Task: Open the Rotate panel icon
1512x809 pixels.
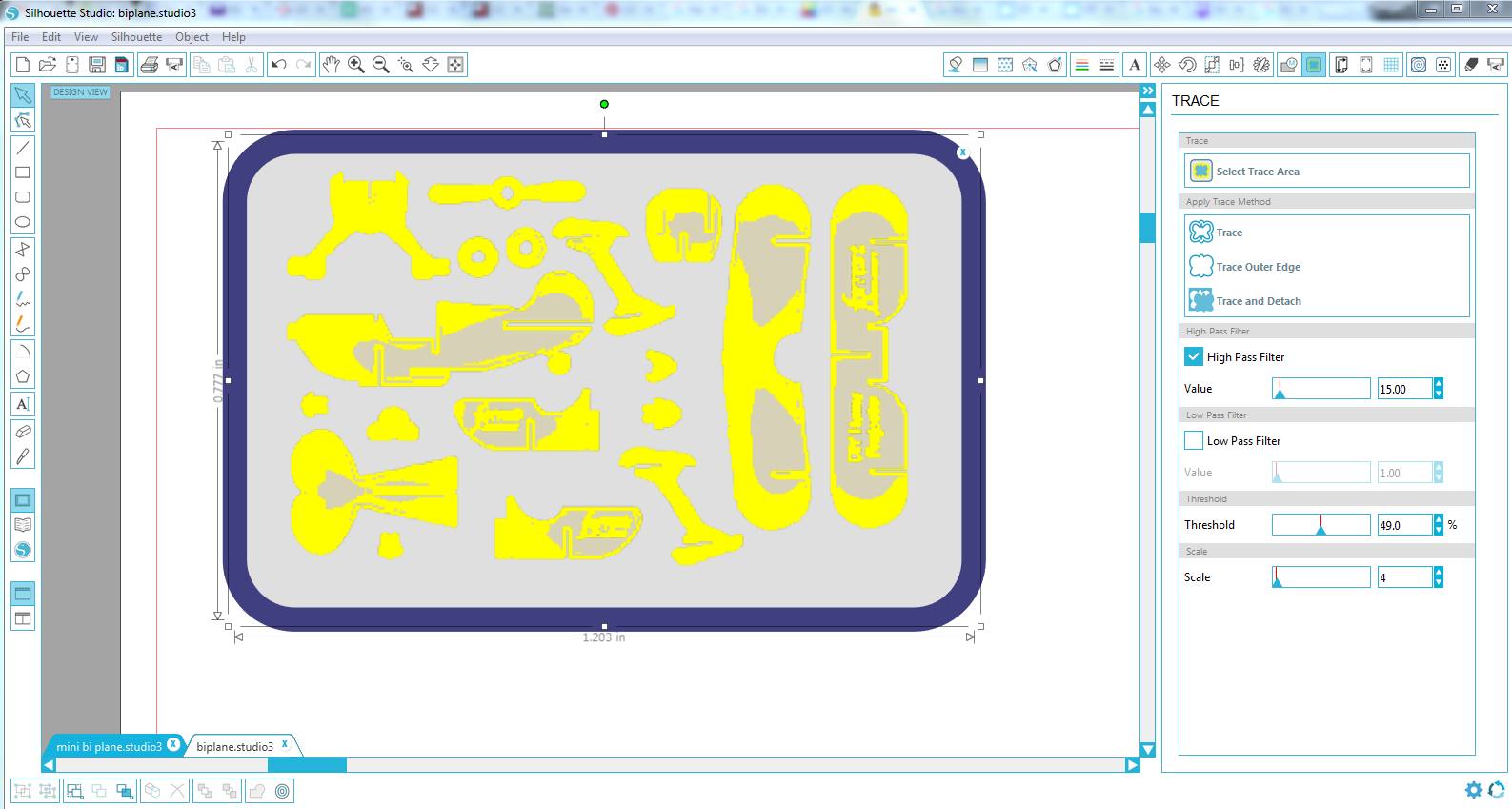Action: pos(1187,65)
